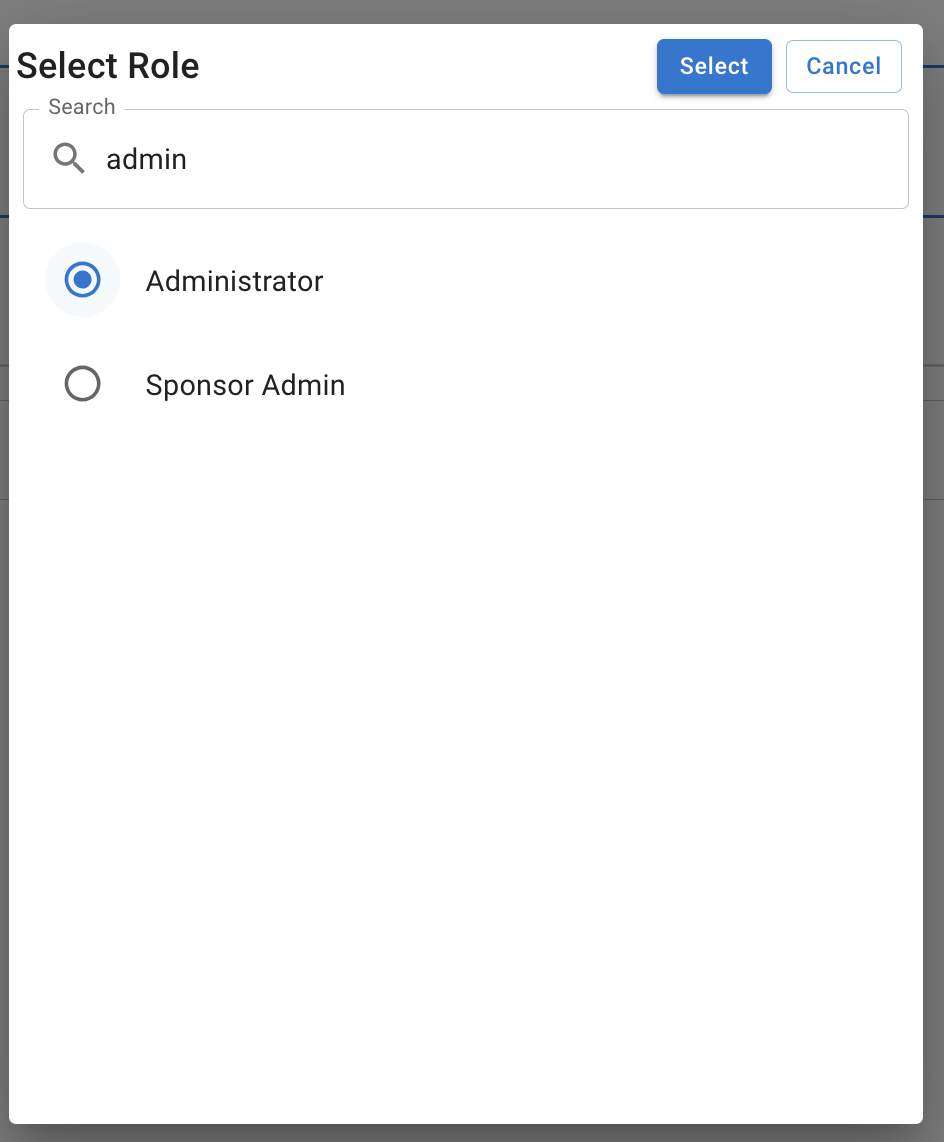The image size is (944, 1142).
Task: Choose Administrator from the role list
Action: point(234,281)
